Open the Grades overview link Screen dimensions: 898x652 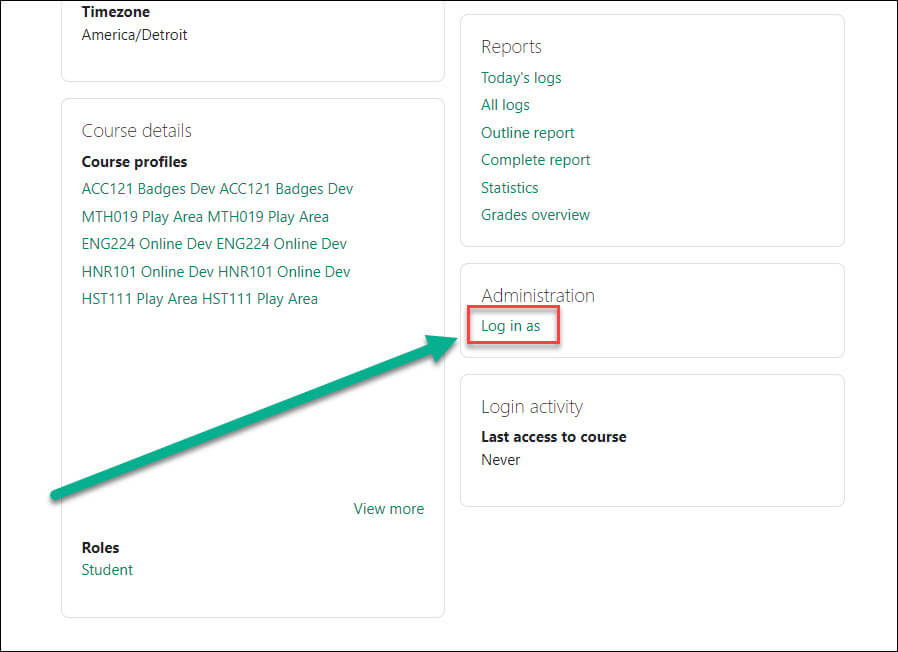coord(535,215)
